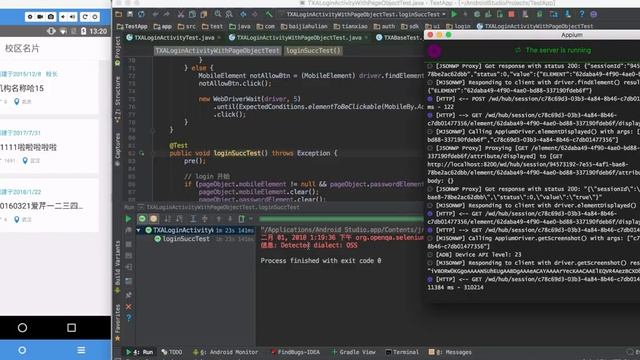Click baijiahulian in navigation bar

coord(304,27)
